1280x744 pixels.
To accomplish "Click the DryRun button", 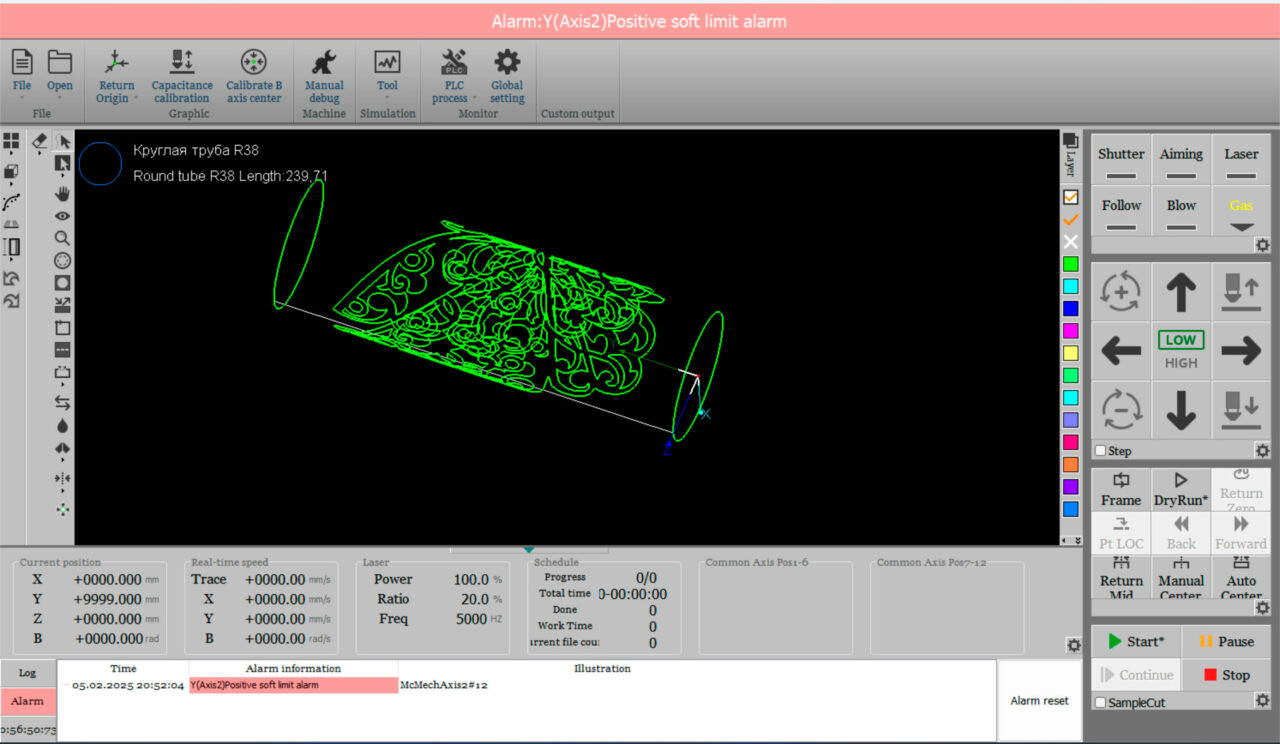I will [x=1181, y=490].
